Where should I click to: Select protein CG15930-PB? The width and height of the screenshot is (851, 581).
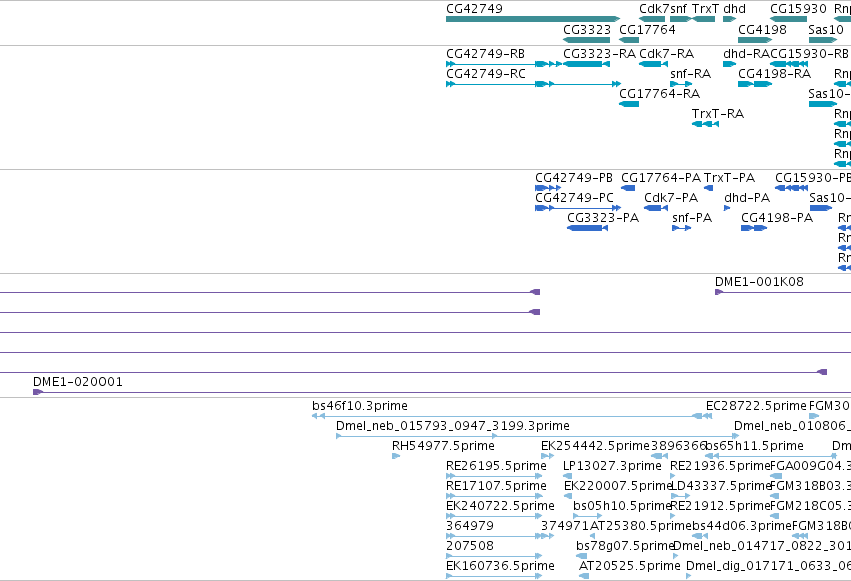791,188
